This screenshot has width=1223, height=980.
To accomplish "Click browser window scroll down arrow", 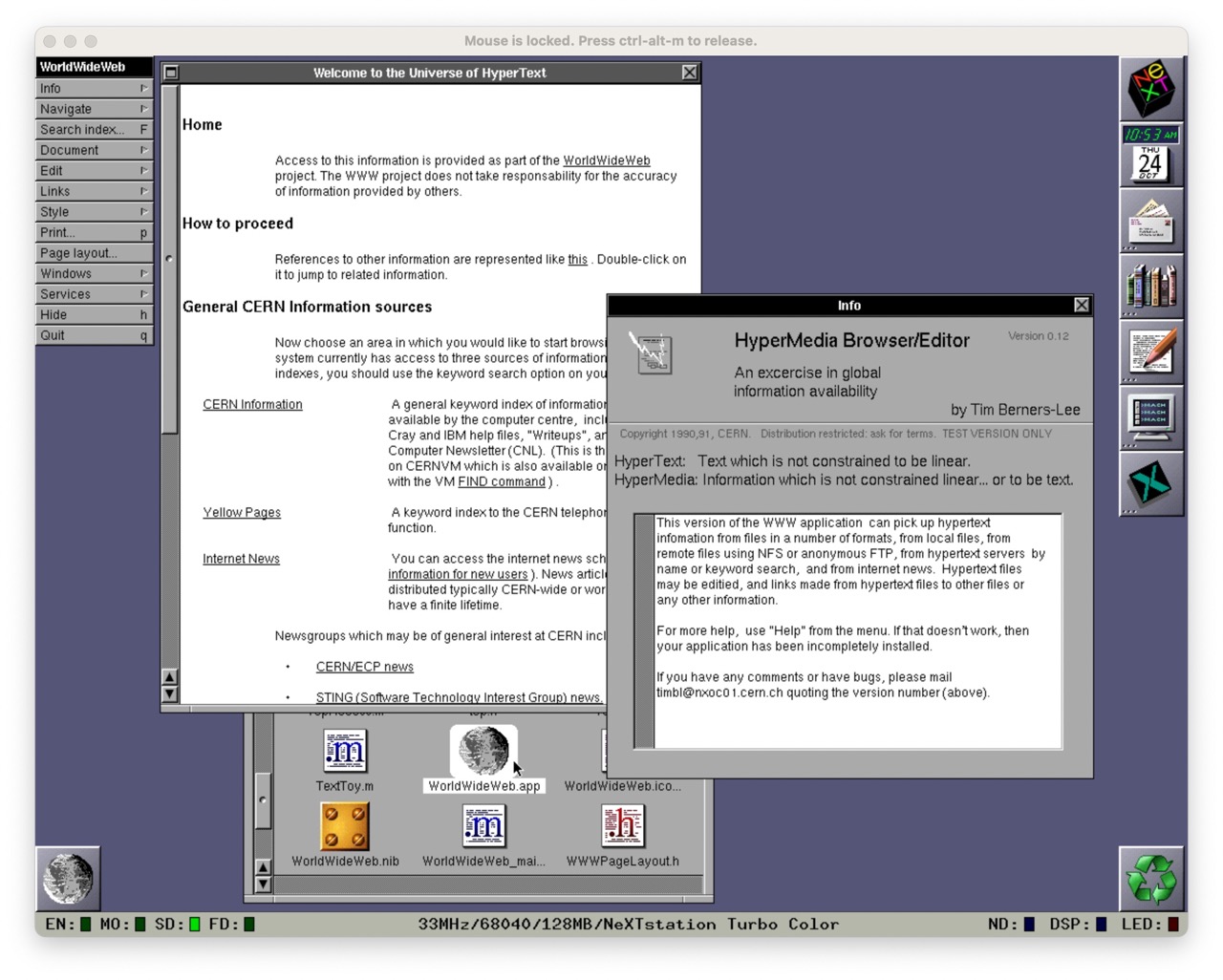I will coord(169,694).
